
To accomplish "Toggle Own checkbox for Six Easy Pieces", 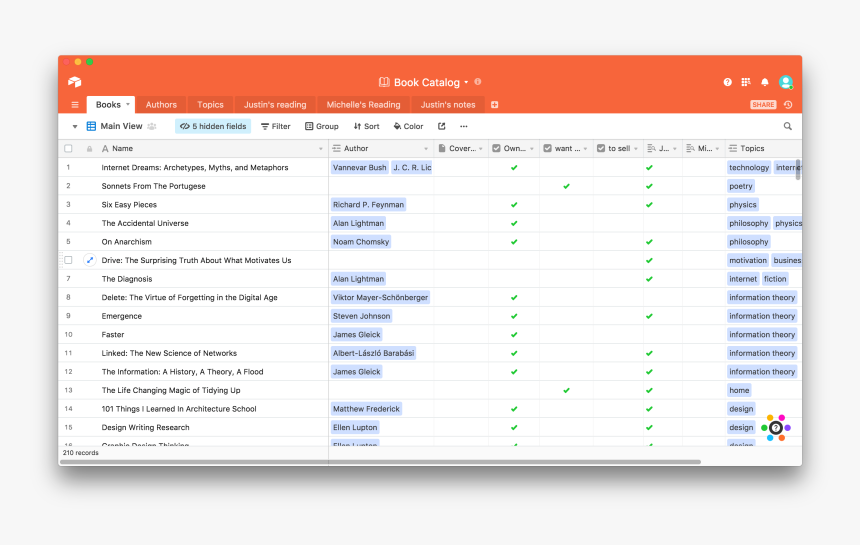I will tap(514, 205).
